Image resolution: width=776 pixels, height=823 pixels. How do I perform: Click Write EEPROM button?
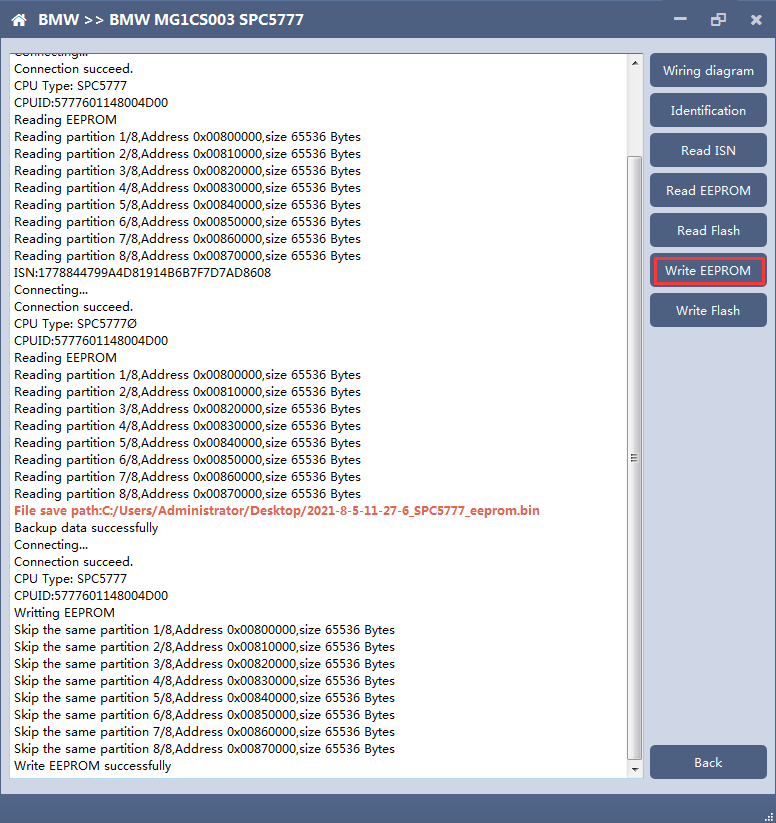pos(708,270)
